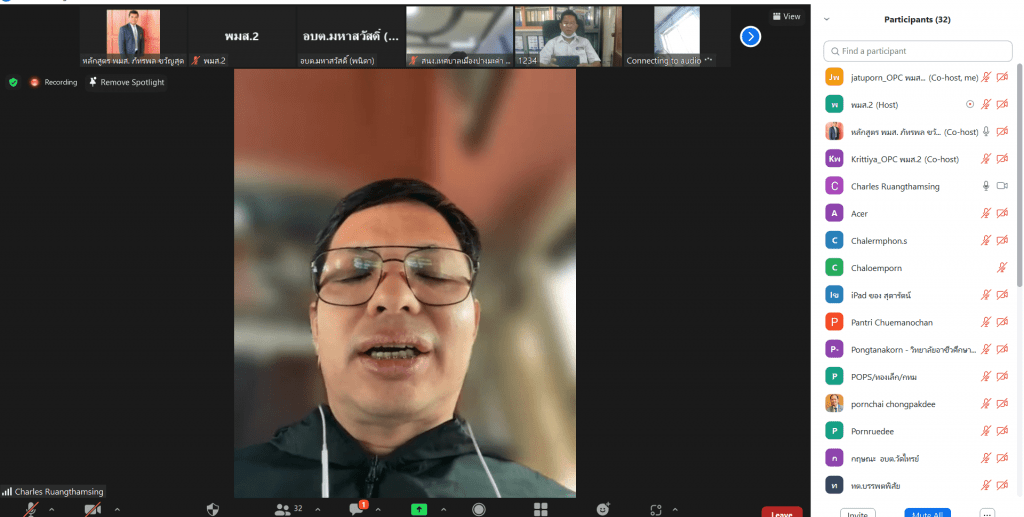Toggle Charles Ruangthamsing's microphone in participants list
The height and width of the screenshot is (517, 1024).
[x=985, y=186]
